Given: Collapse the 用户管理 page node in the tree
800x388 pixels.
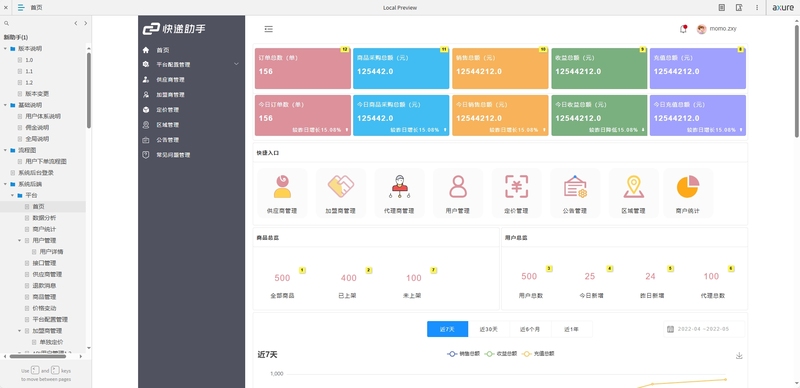Looking at the screenshot, I should [x=20, y=240].
